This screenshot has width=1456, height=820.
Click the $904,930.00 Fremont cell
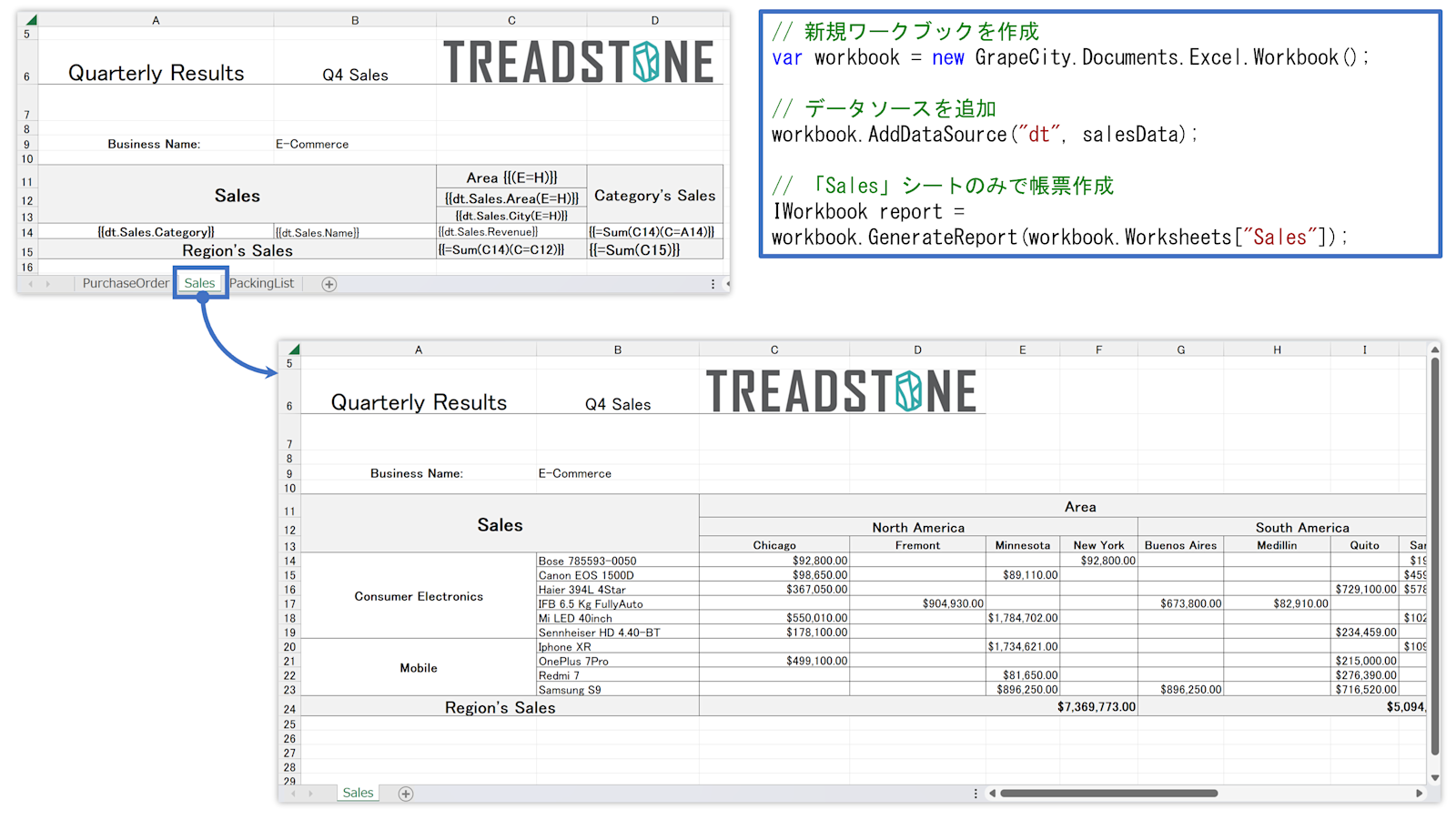click(x=917, y=603)
